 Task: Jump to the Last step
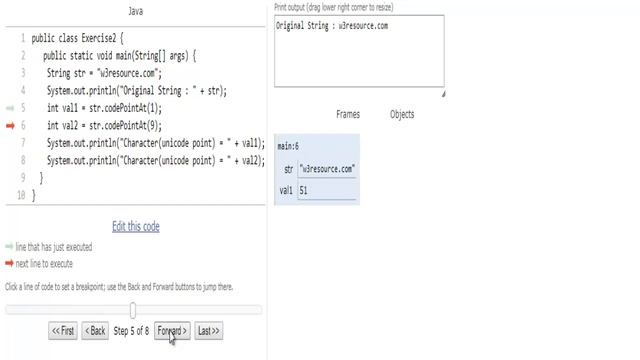209,331
